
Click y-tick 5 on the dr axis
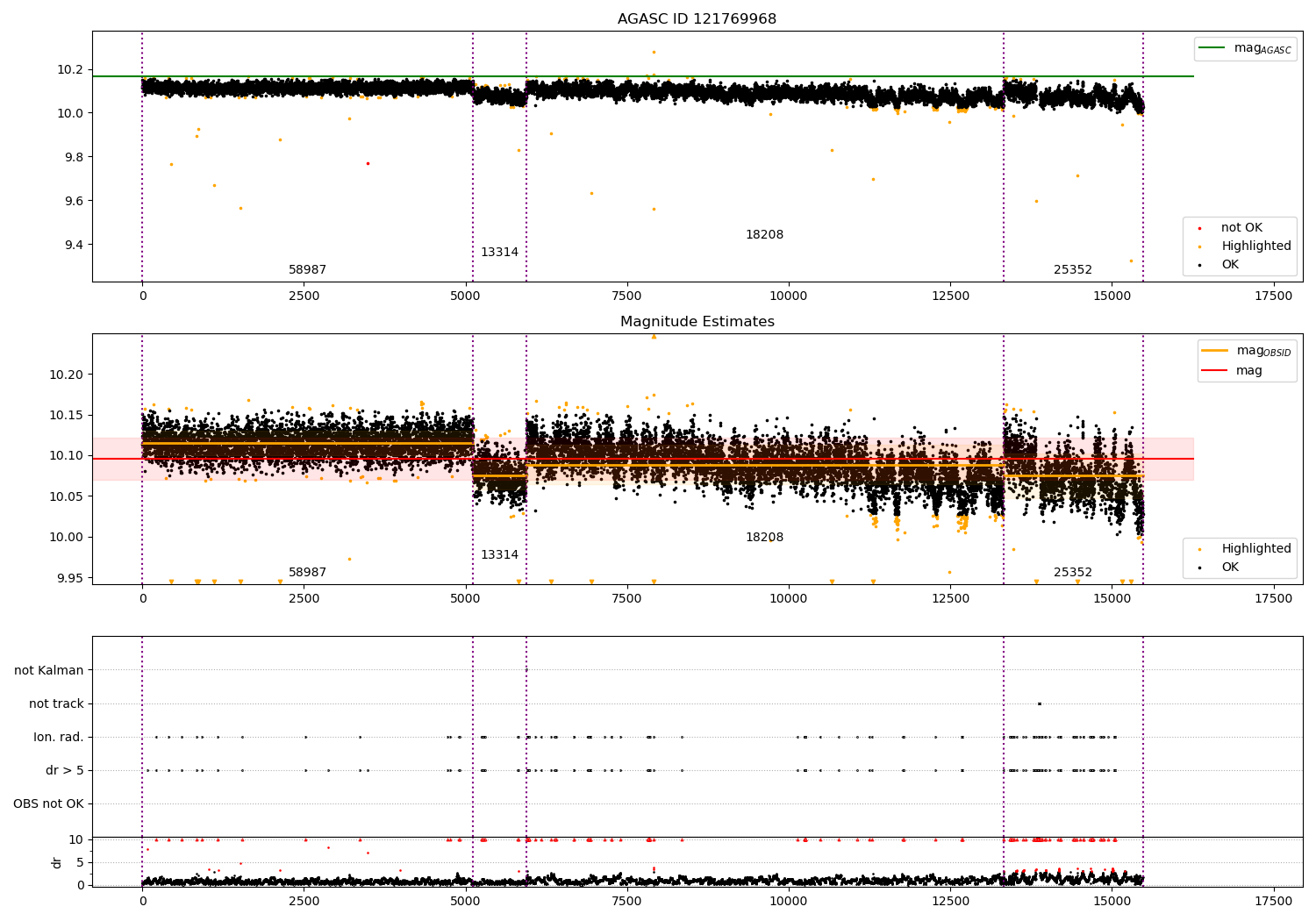[81, 863]
